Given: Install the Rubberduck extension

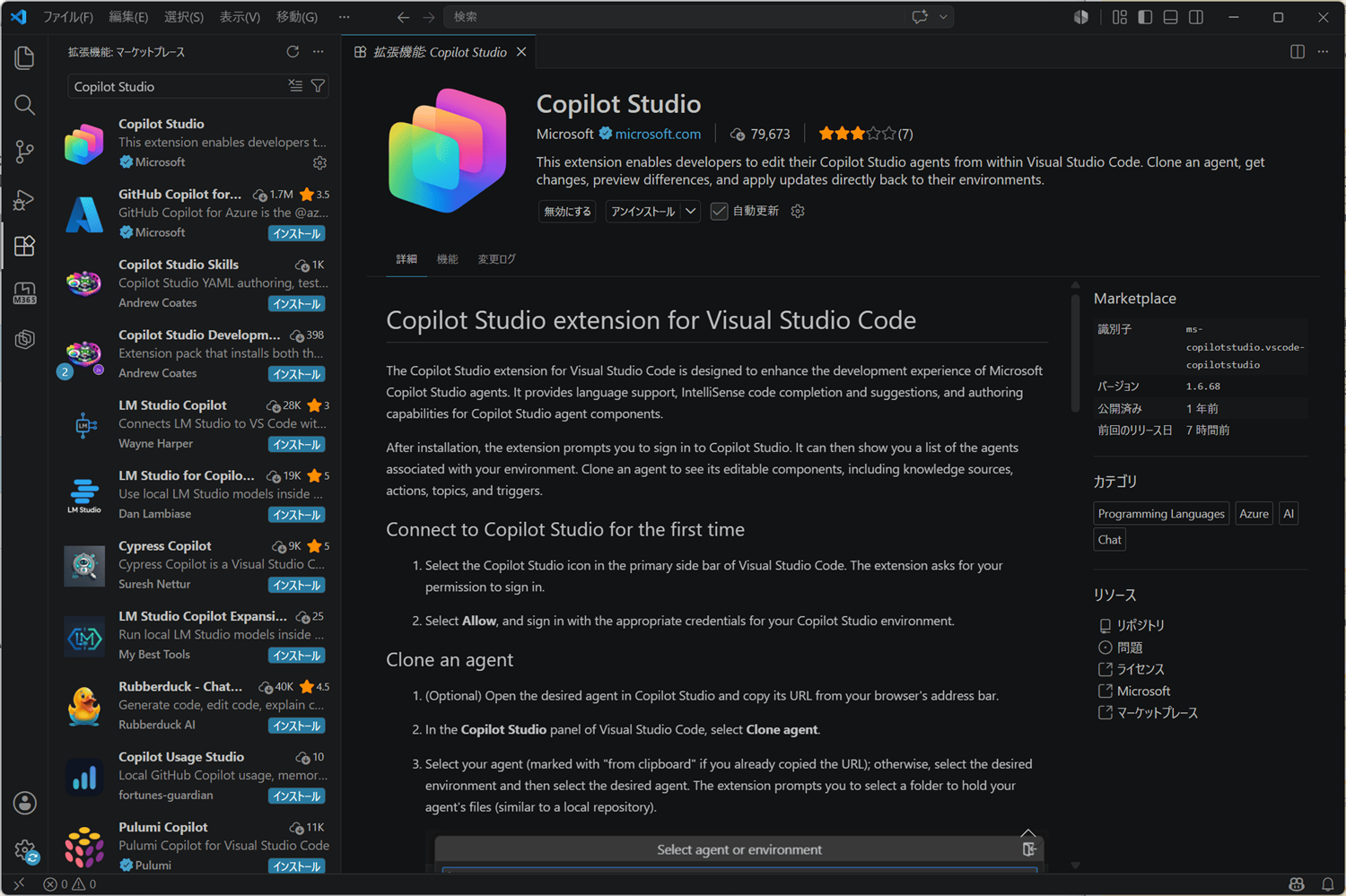Looking at the screenshot, I should [x=297, y=726].
